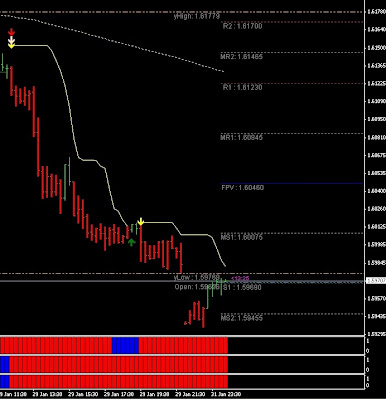386x400 pixels.
Task: Click the 1.61780 price axis value
Action: [376, 12]
